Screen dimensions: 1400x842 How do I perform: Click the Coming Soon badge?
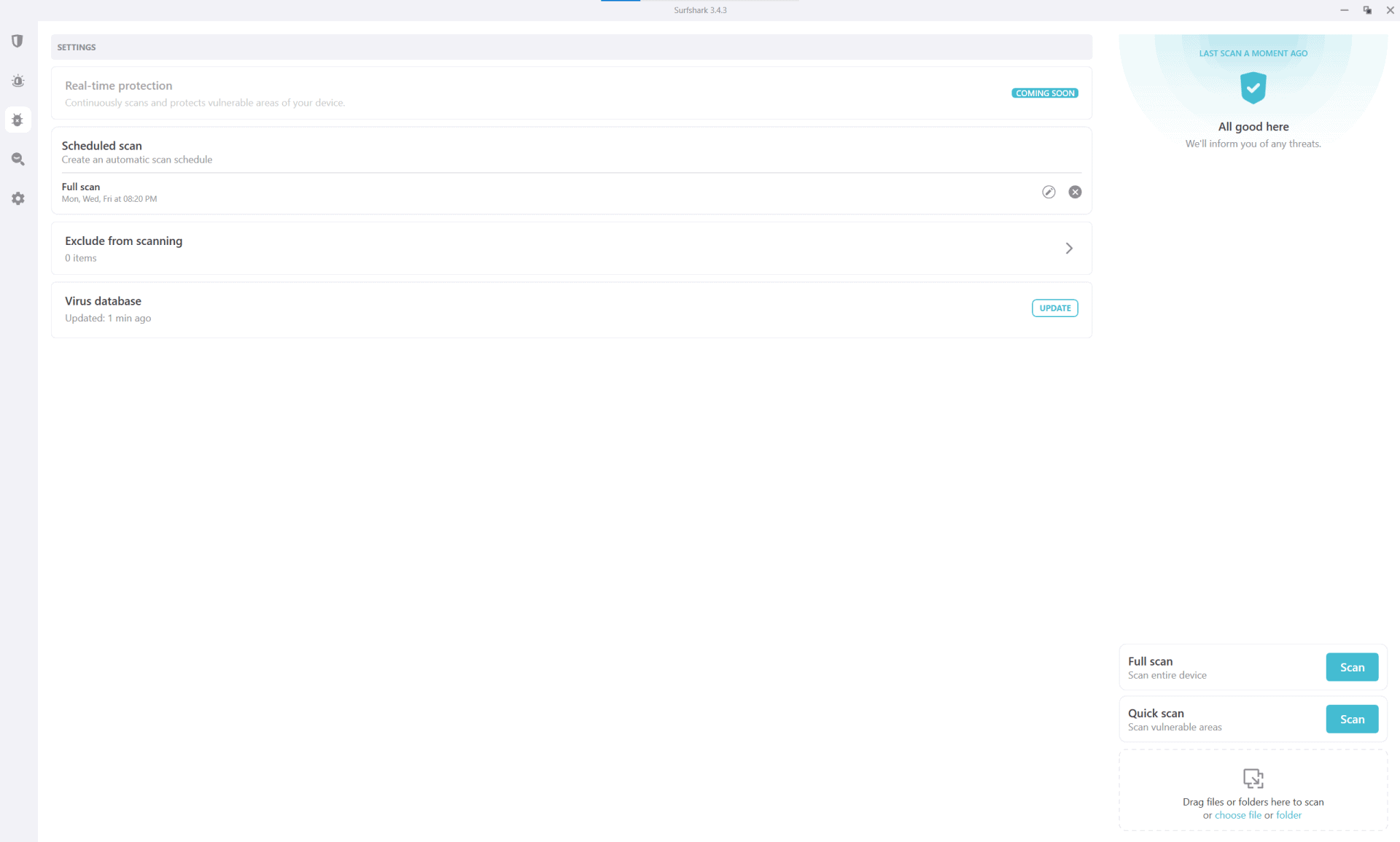(1044, 93)
